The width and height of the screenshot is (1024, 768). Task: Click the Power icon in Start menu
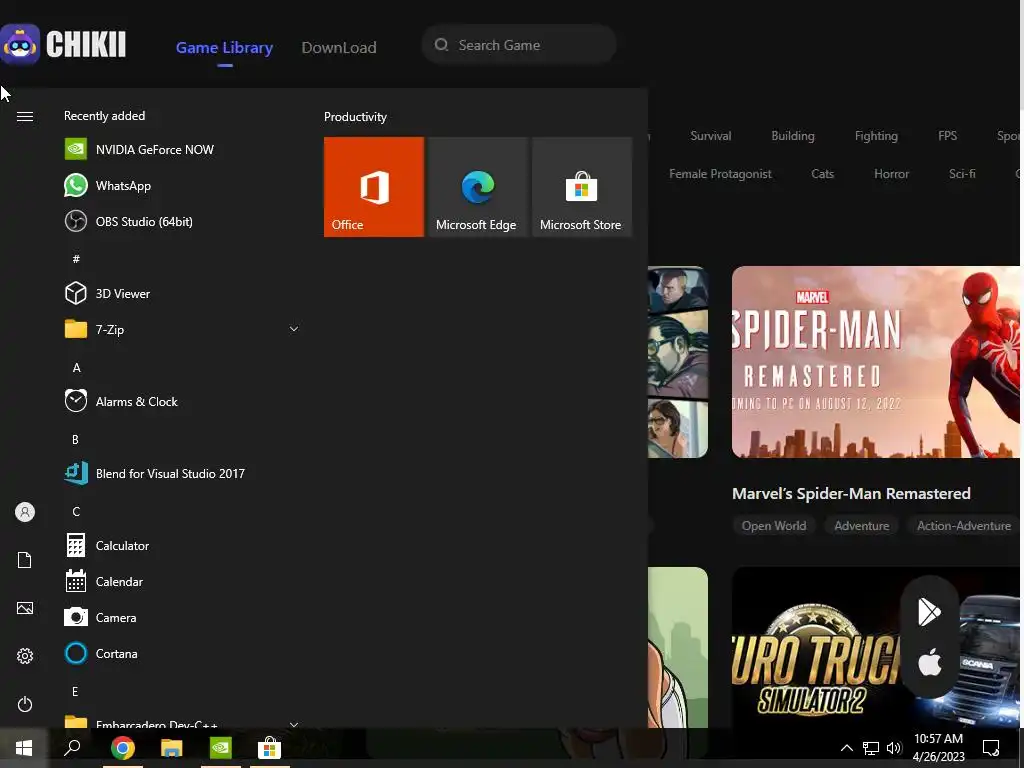pos(25,704)
